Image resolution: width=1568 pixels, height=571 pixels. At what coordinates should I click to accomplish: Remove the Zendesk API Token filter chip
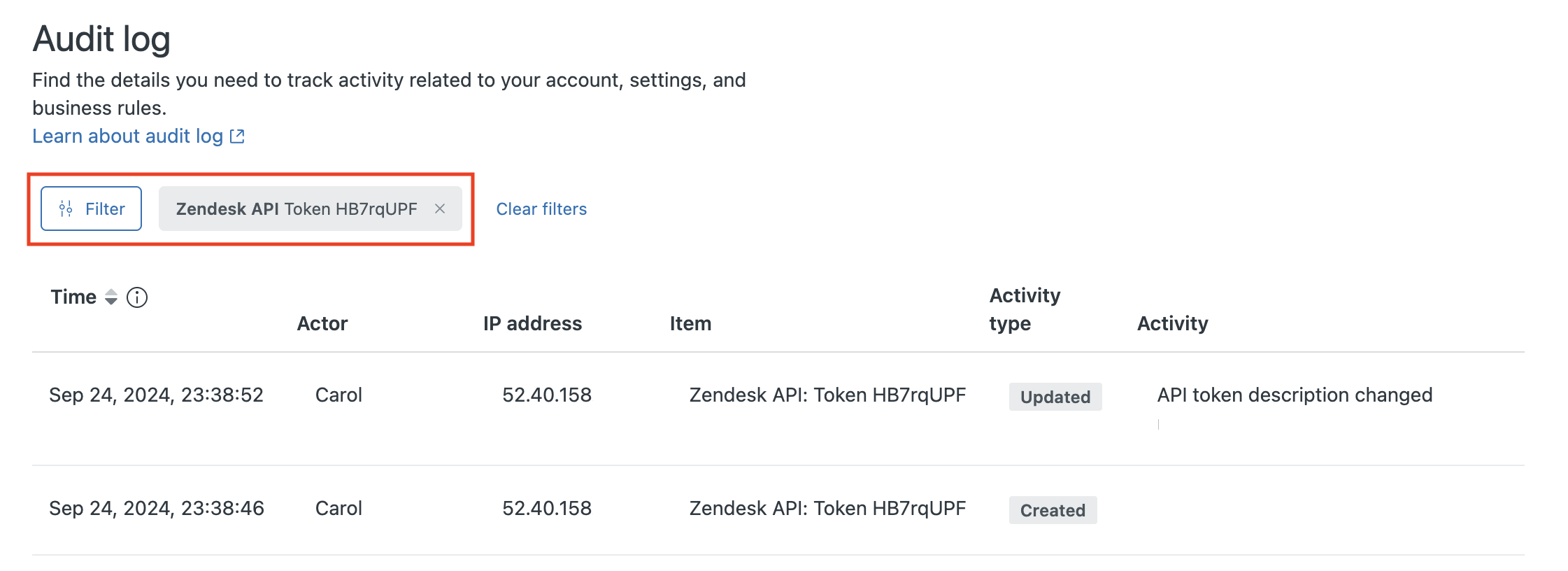coord(440,209)
